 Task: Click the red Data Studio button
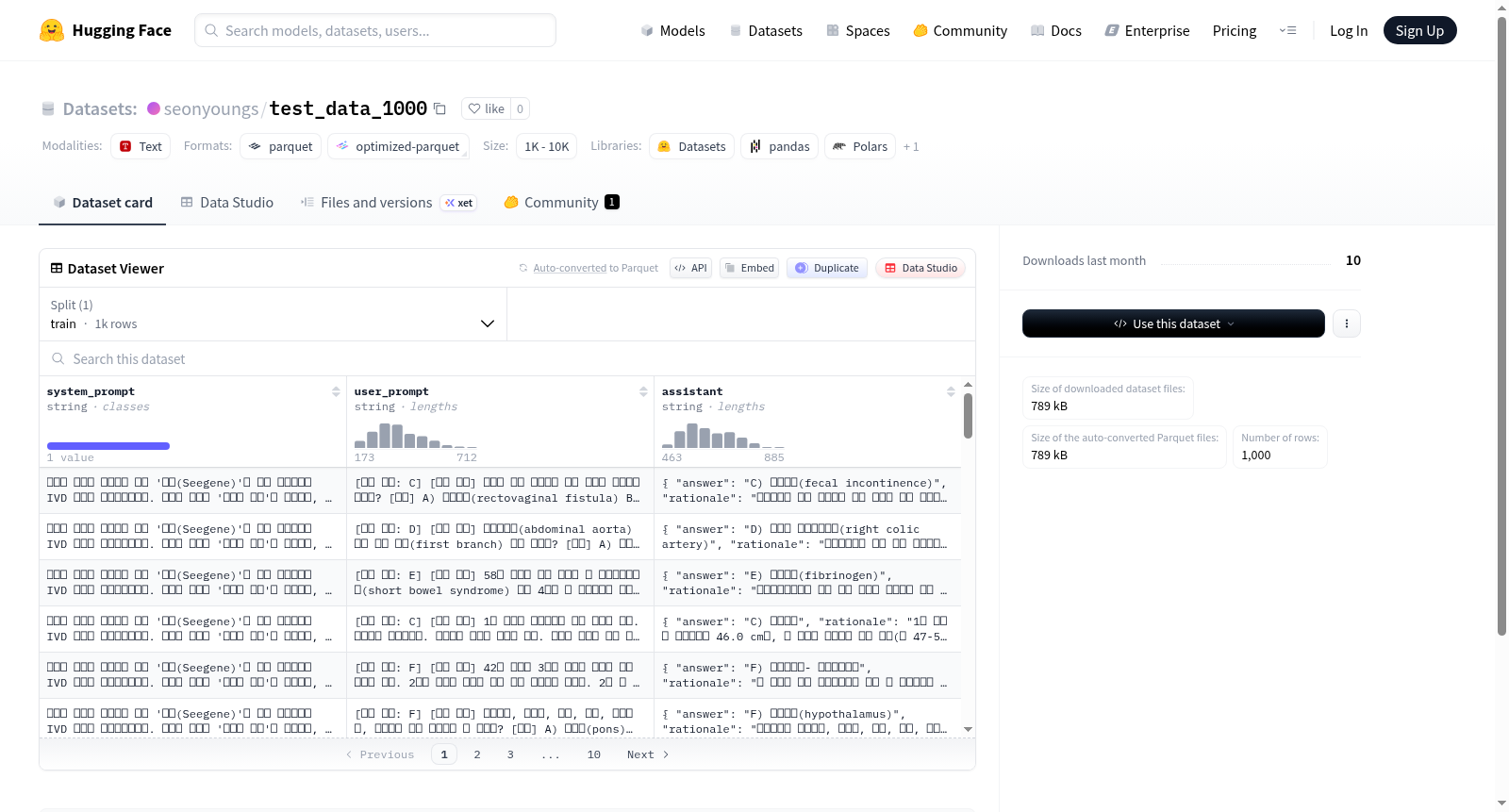click(920, 268)
